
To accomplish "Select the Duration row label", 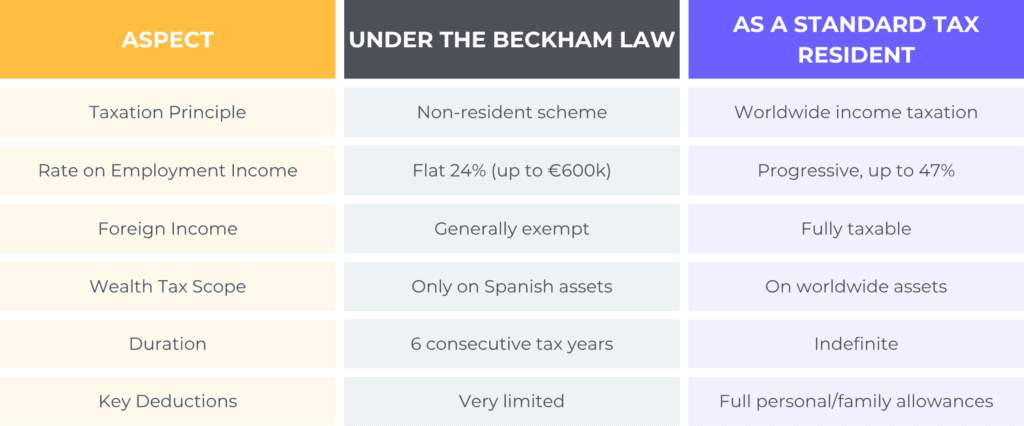I will click(x=167, y=344).
